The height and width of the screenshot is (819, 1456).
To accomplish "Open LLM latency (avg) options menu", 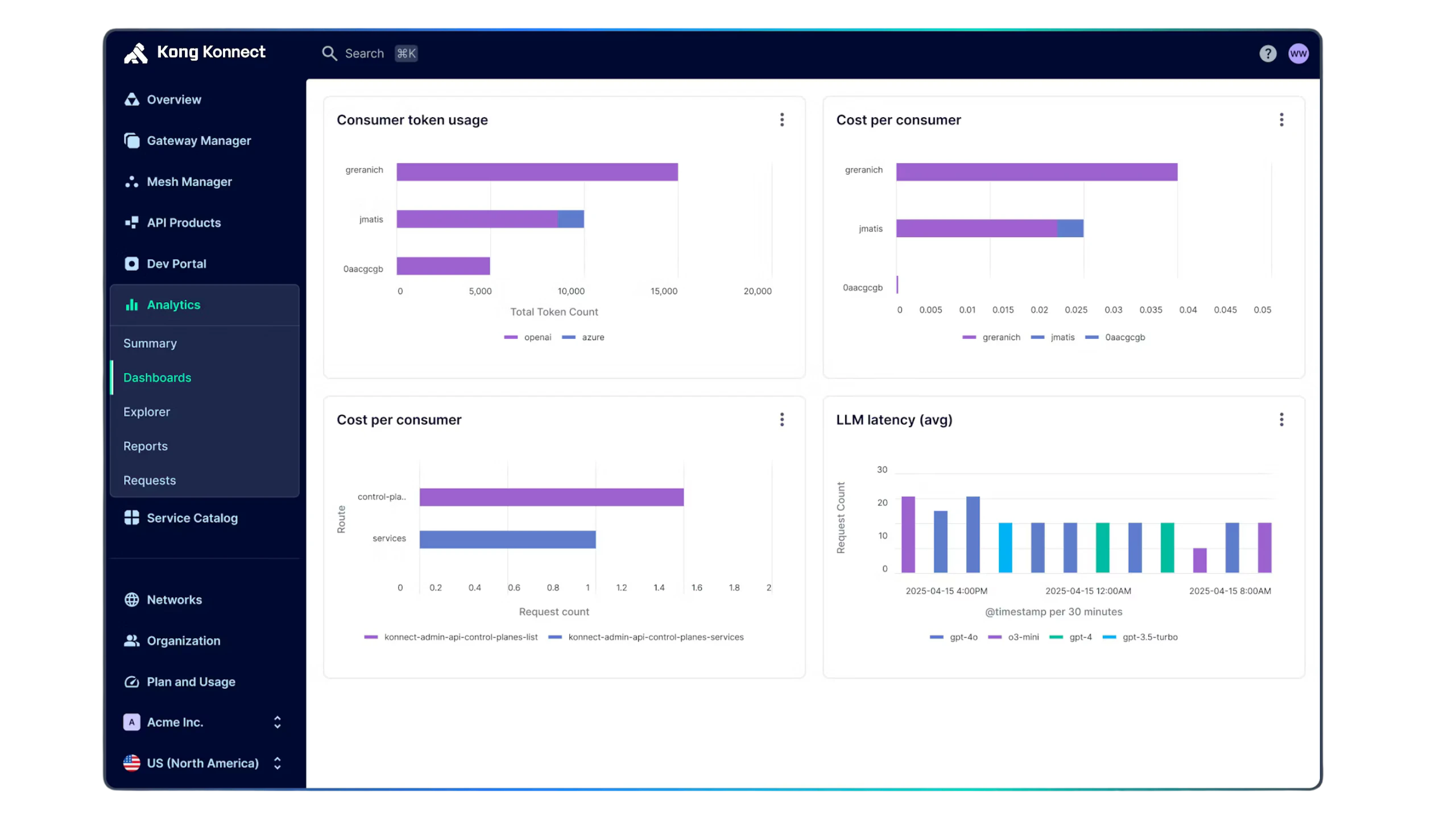I will (x=1281, y=420).
